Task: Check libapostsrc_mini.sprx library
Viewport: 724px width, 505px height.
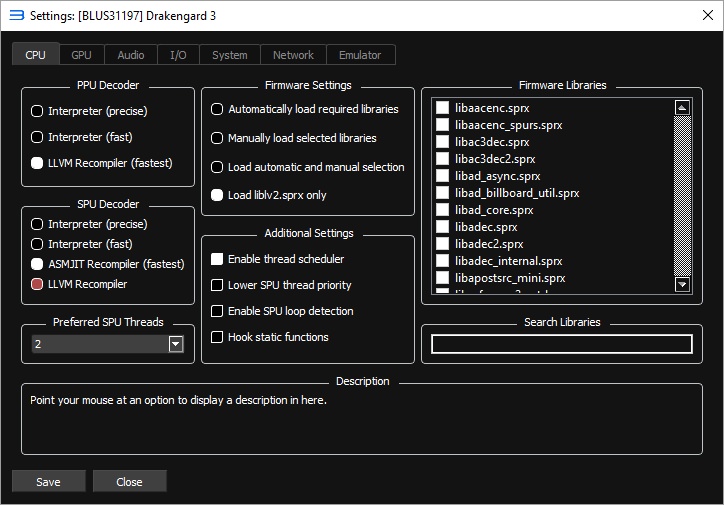Action: (442, 277)
